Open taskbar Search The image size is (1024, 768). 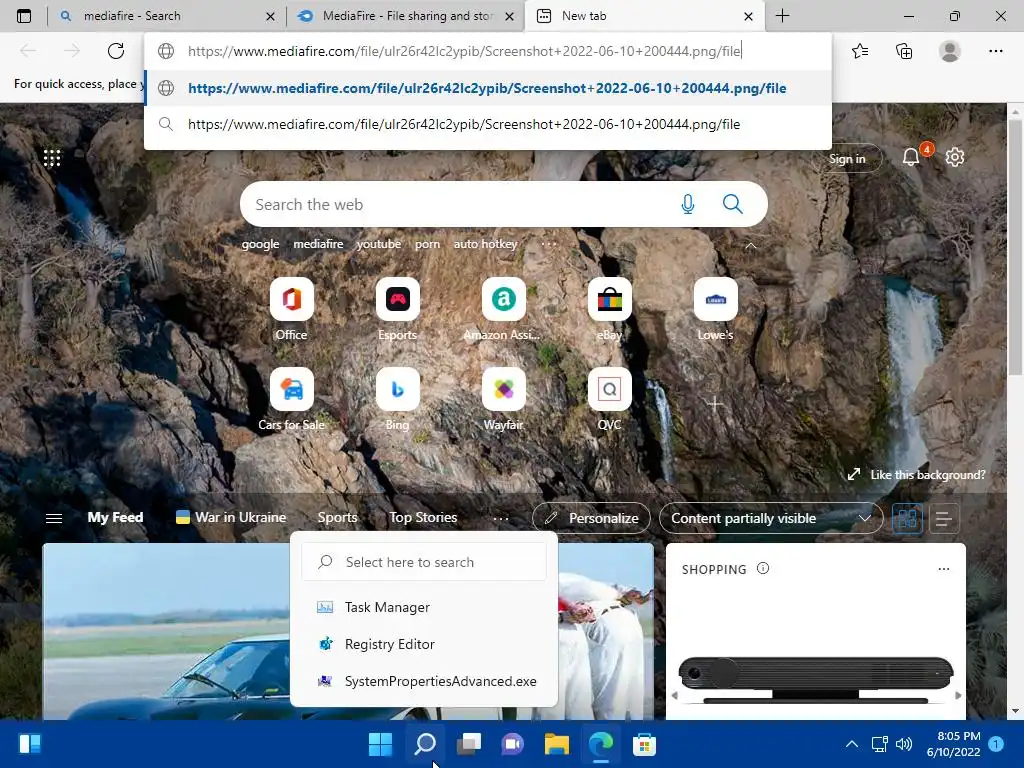(x=425, y=744)
